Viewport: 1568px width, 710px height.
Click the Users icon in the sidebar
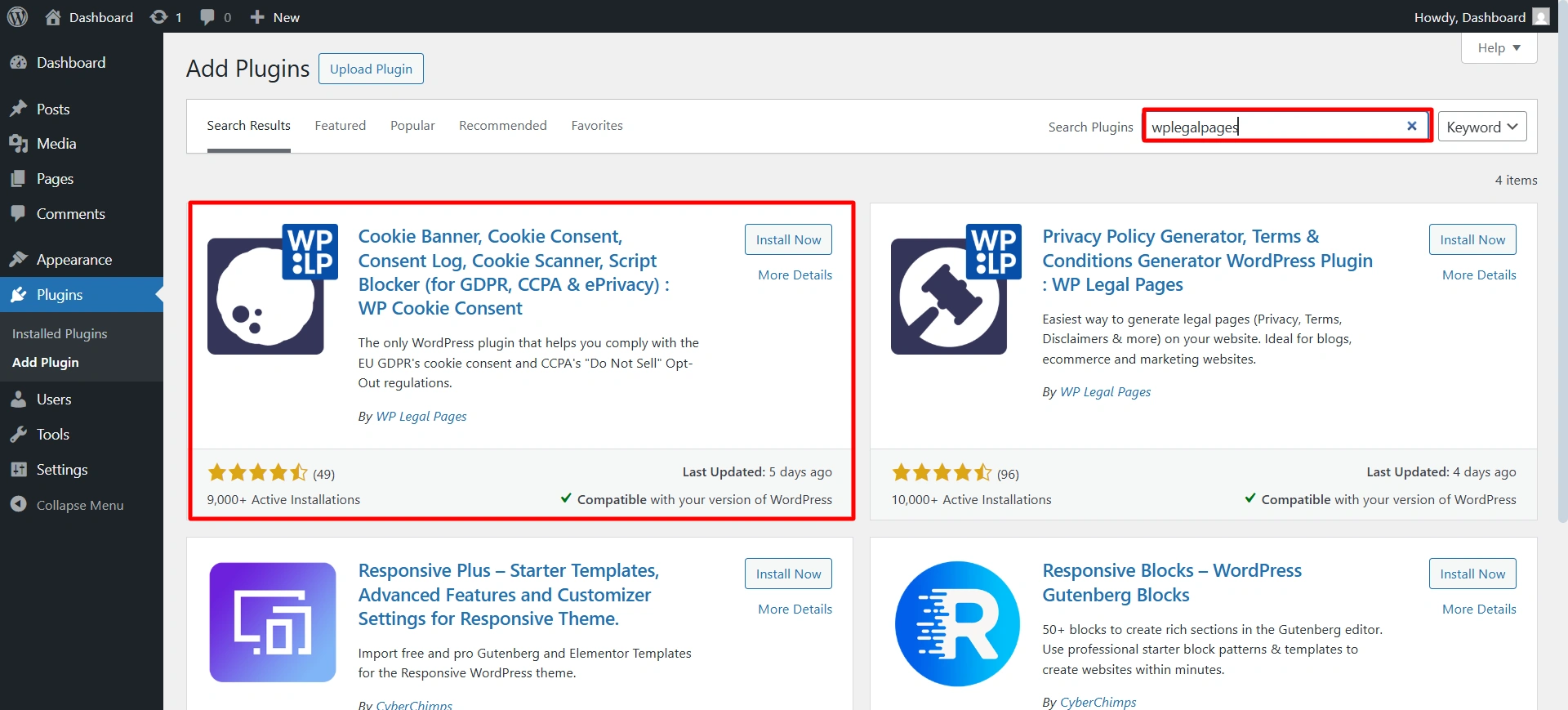[x=19, y=400]
